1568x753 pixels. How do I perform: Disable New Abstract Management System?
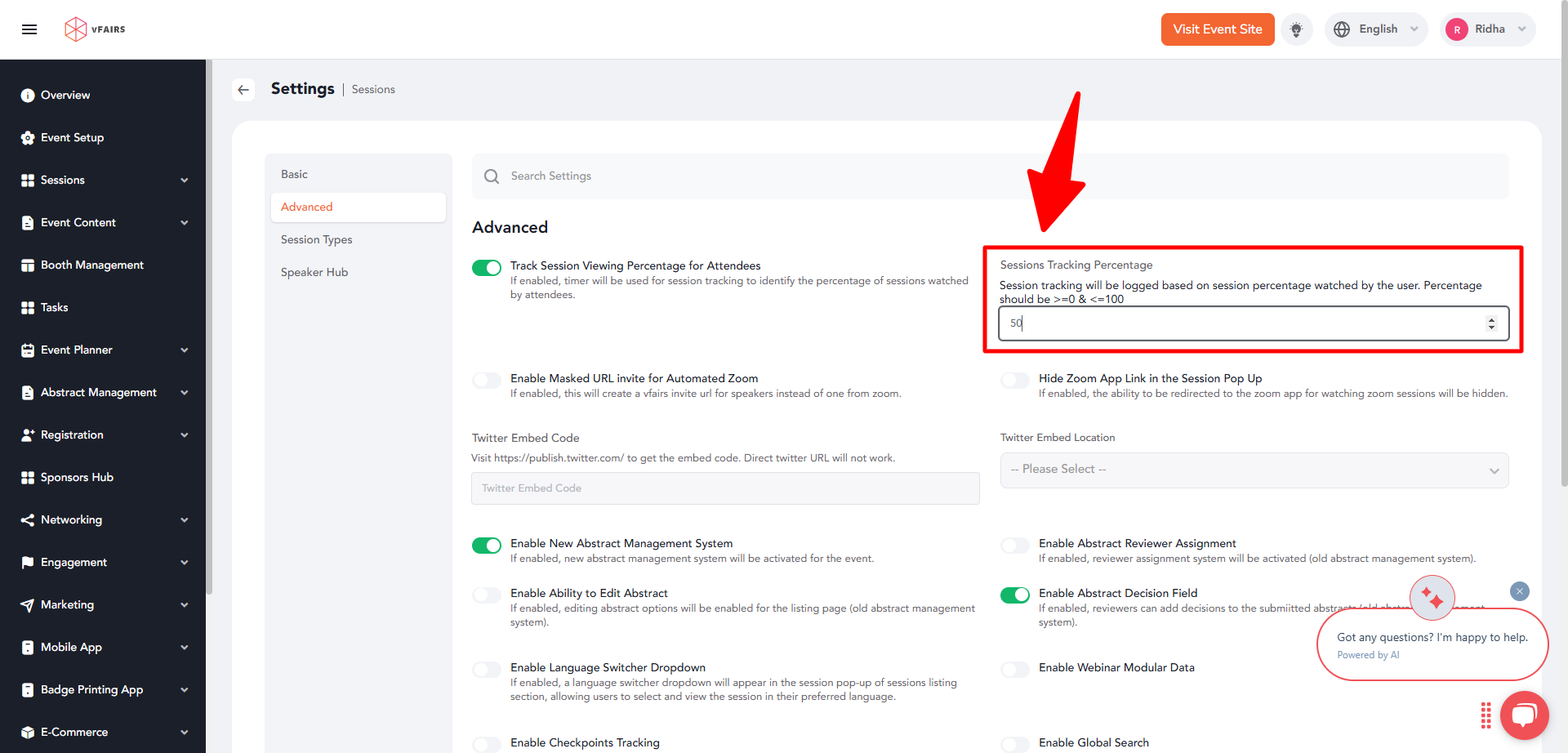tap(487, 546)
